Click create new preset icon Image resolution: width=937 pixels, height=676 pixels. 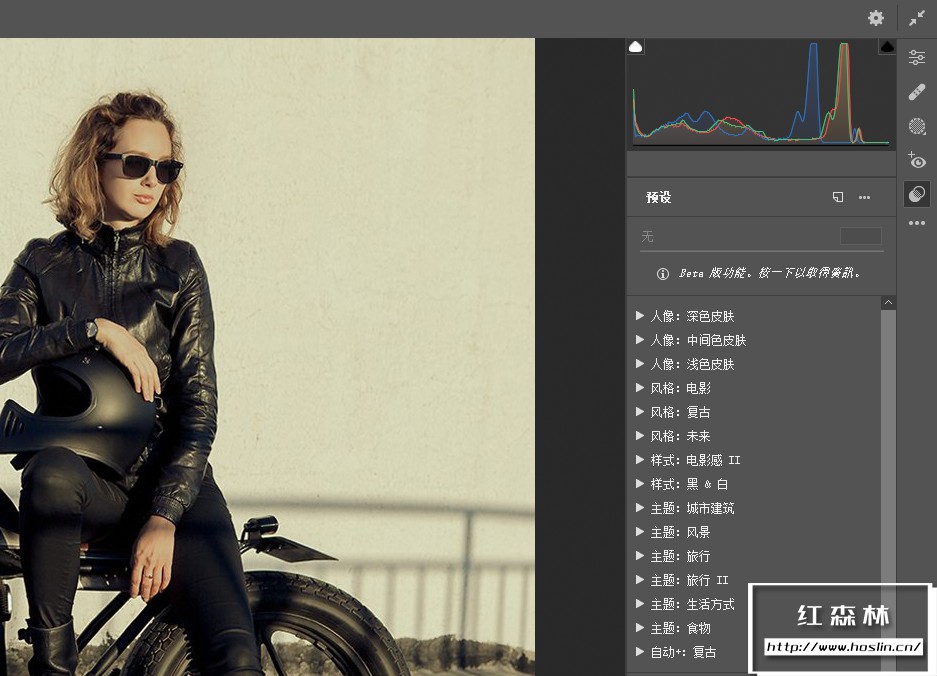[x=838, y=197]
